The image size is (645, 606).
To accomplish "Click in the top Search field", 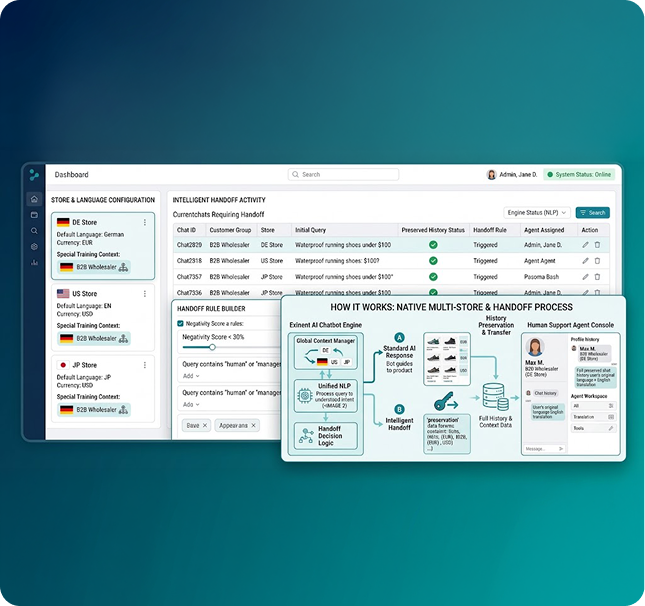I will click(x=343, y=174).
